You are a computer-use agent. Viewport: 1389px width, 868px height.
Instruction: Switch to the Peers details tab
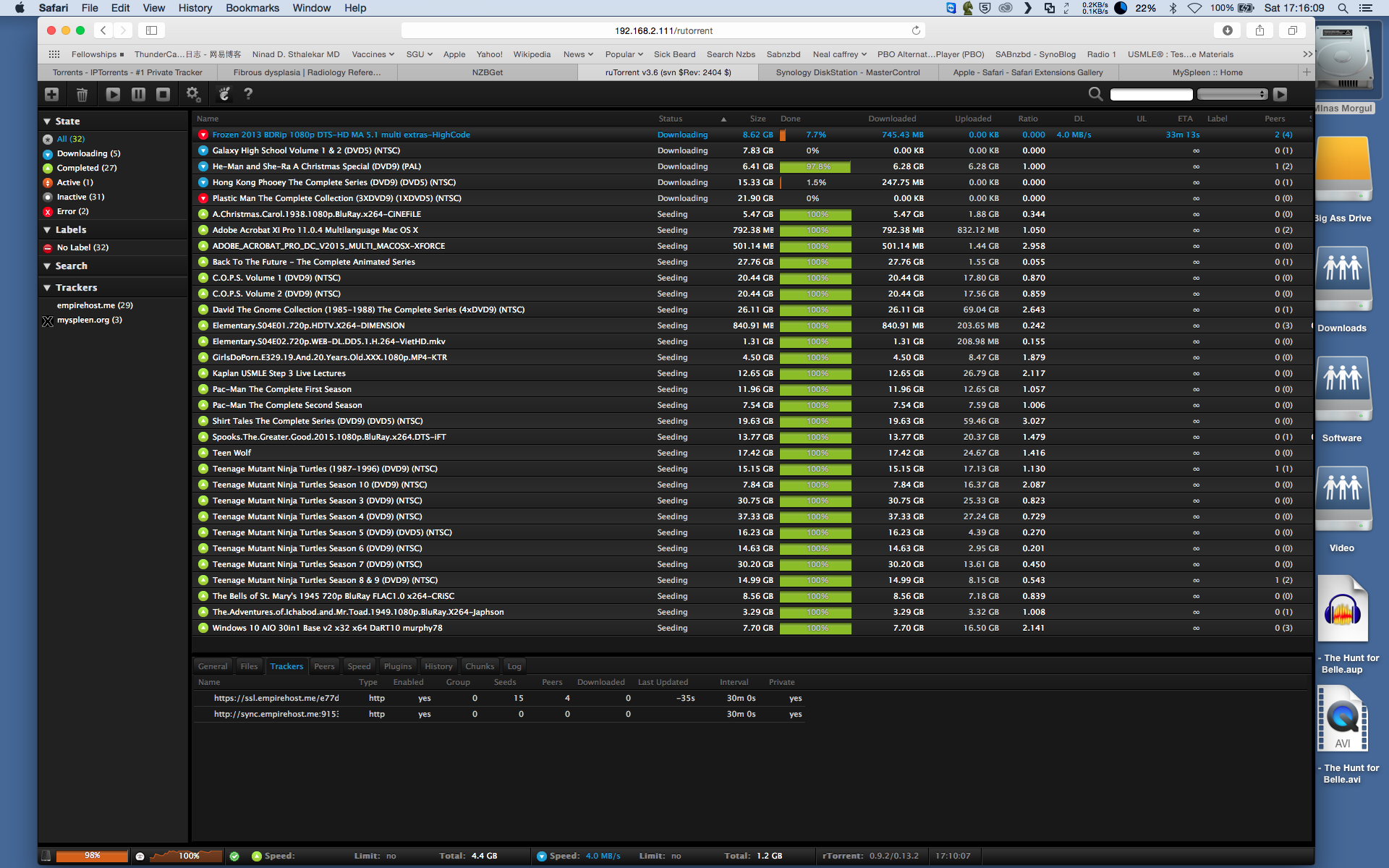[x=324, y=666]
